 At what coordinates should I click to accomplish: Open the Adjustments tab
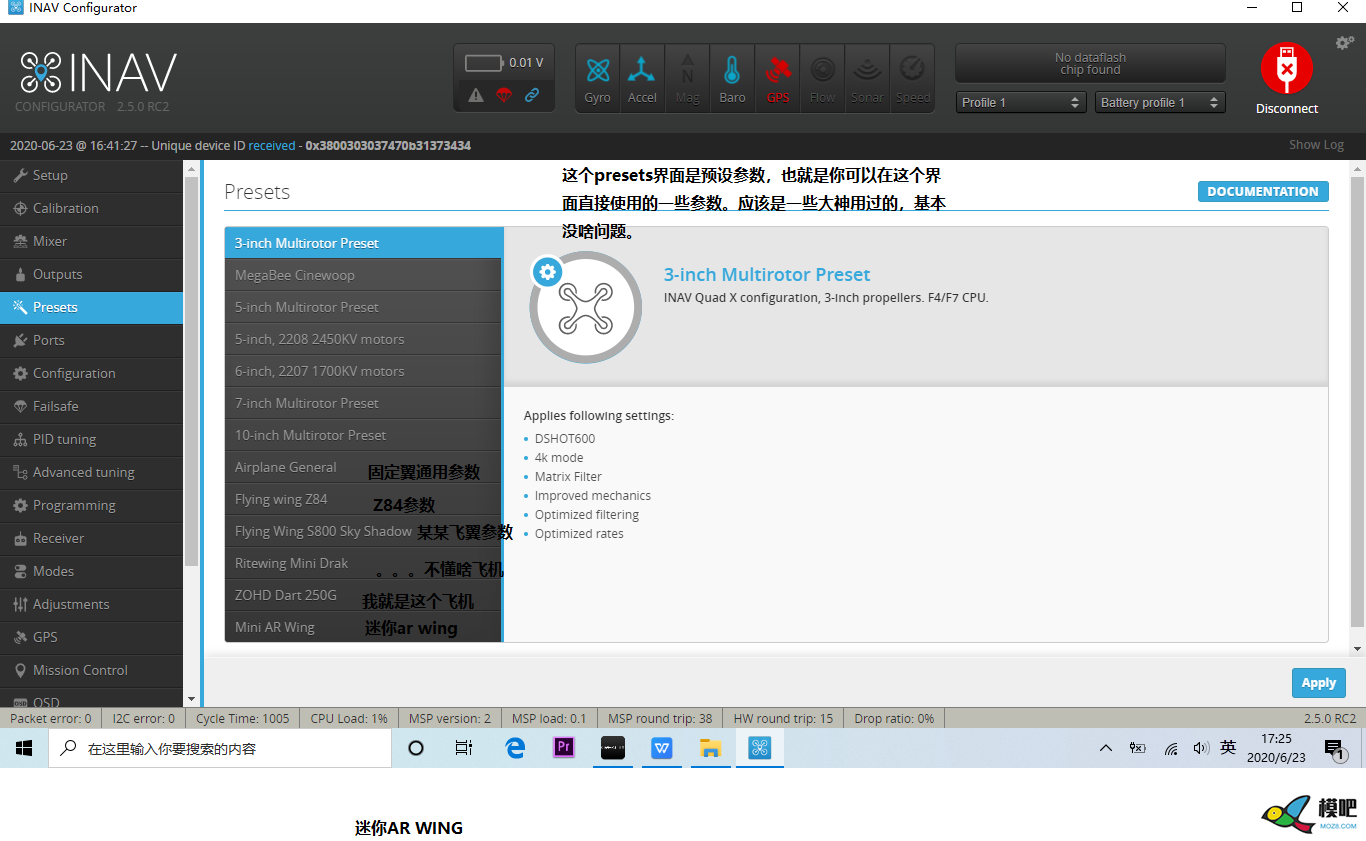point(91,604)
